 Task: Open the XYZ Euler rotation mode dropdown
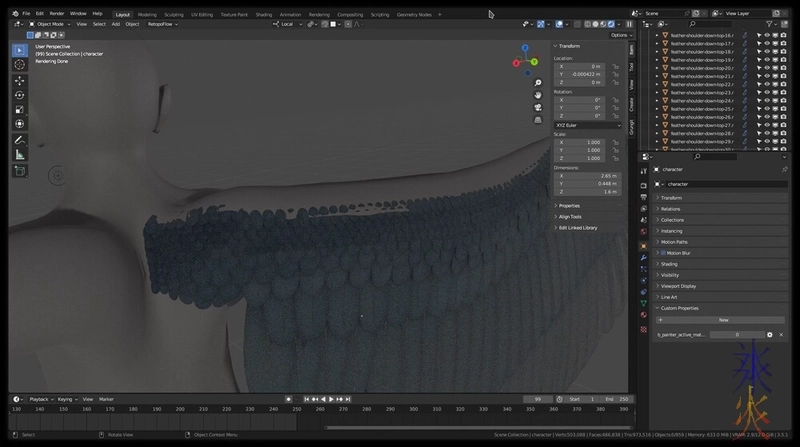[x=588, y=125]
